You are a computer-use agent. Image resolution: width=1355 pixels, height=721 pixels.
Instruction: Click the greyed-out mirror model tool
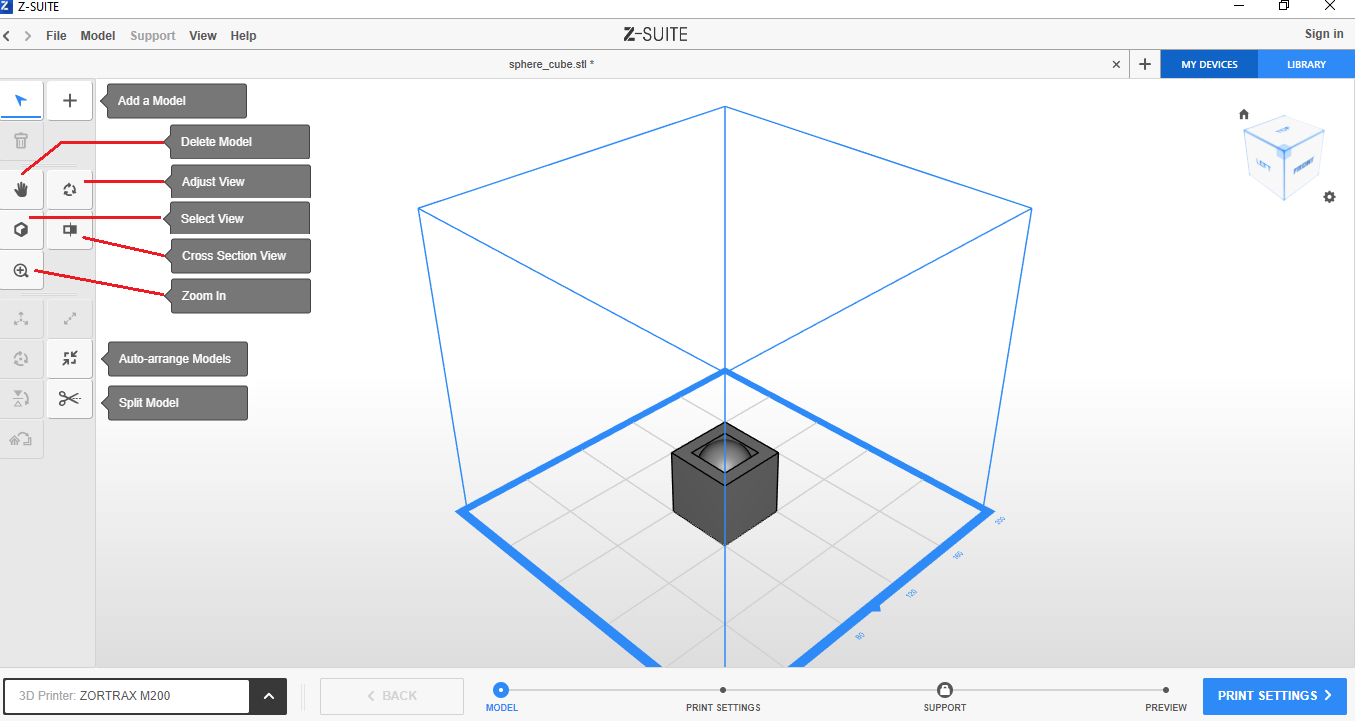coord(21,399)
